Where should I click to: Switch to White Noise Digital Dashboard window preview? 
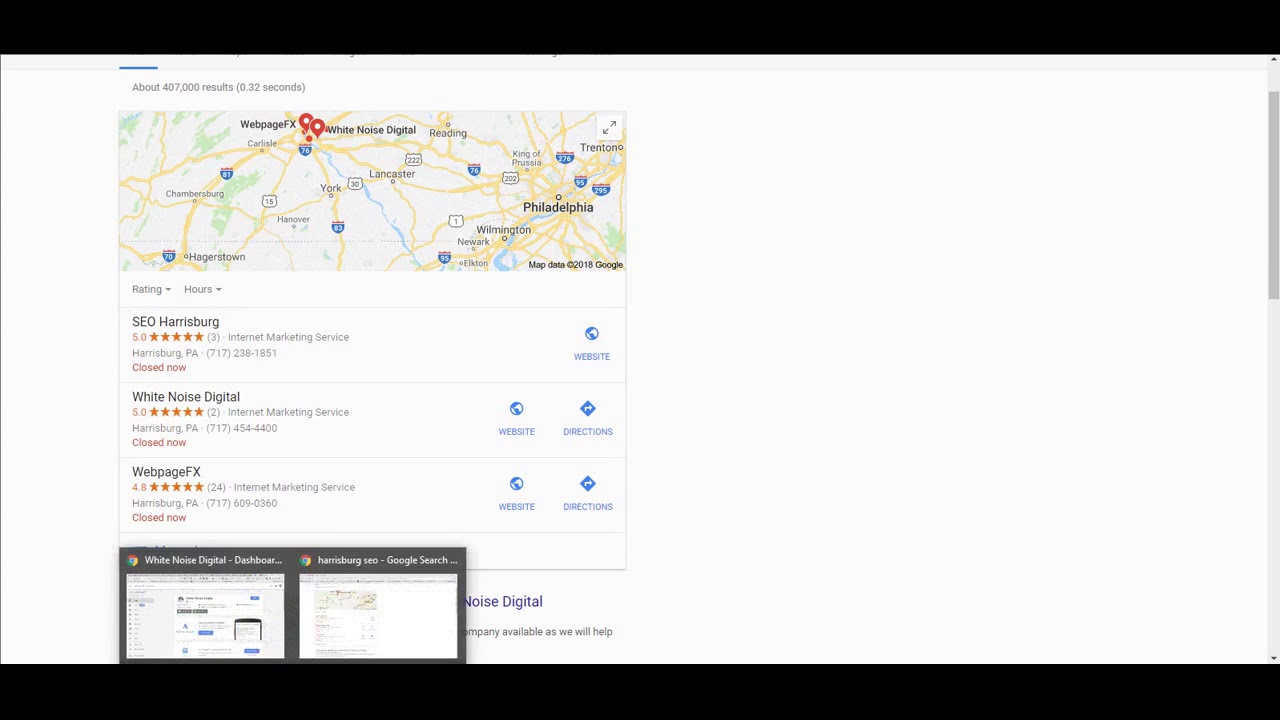point(205,605)
